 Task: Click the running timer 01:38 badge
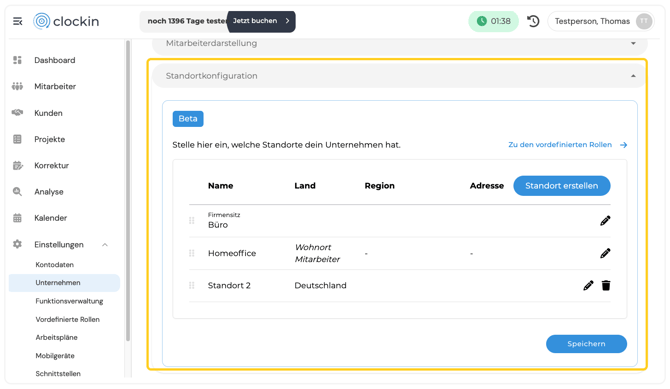(494, 21)
